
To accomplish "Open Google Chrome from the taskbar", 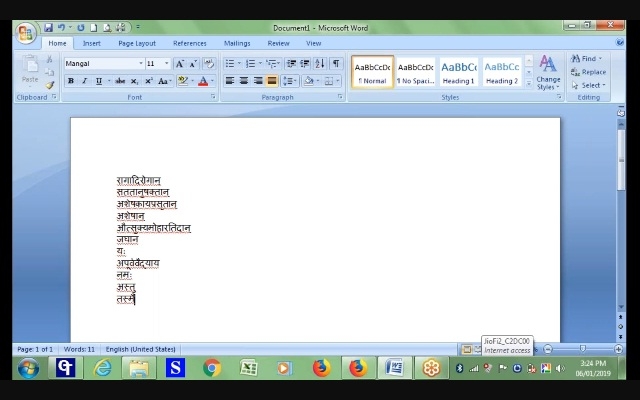I will coord(212,368).
